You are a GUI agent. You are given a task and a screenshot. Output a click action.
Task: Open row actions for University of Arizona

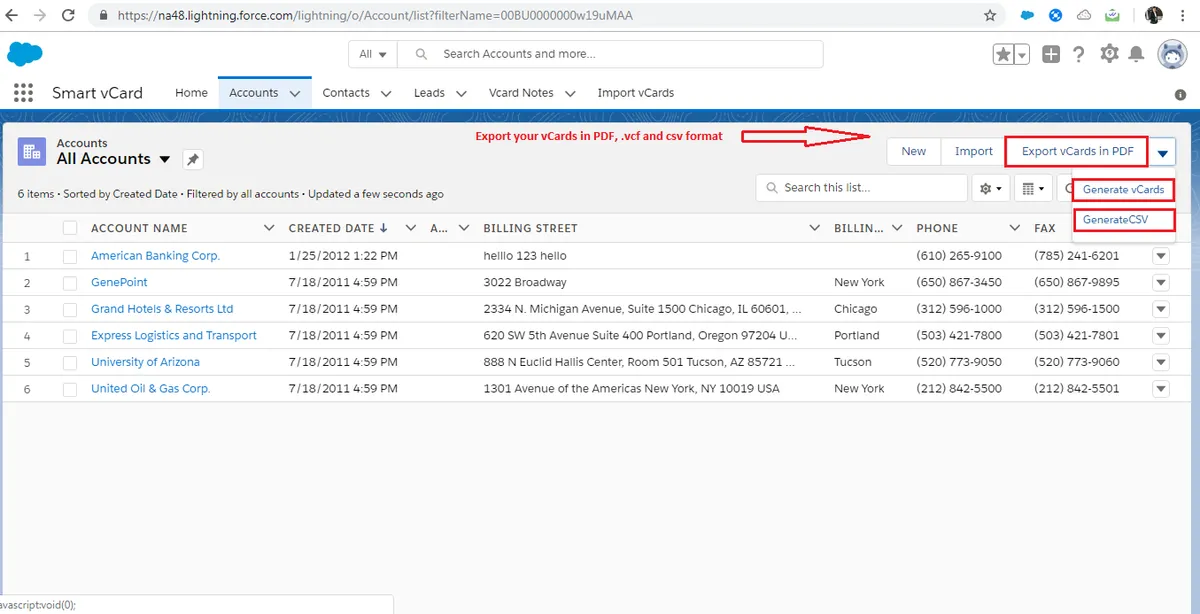[1160, 362]
